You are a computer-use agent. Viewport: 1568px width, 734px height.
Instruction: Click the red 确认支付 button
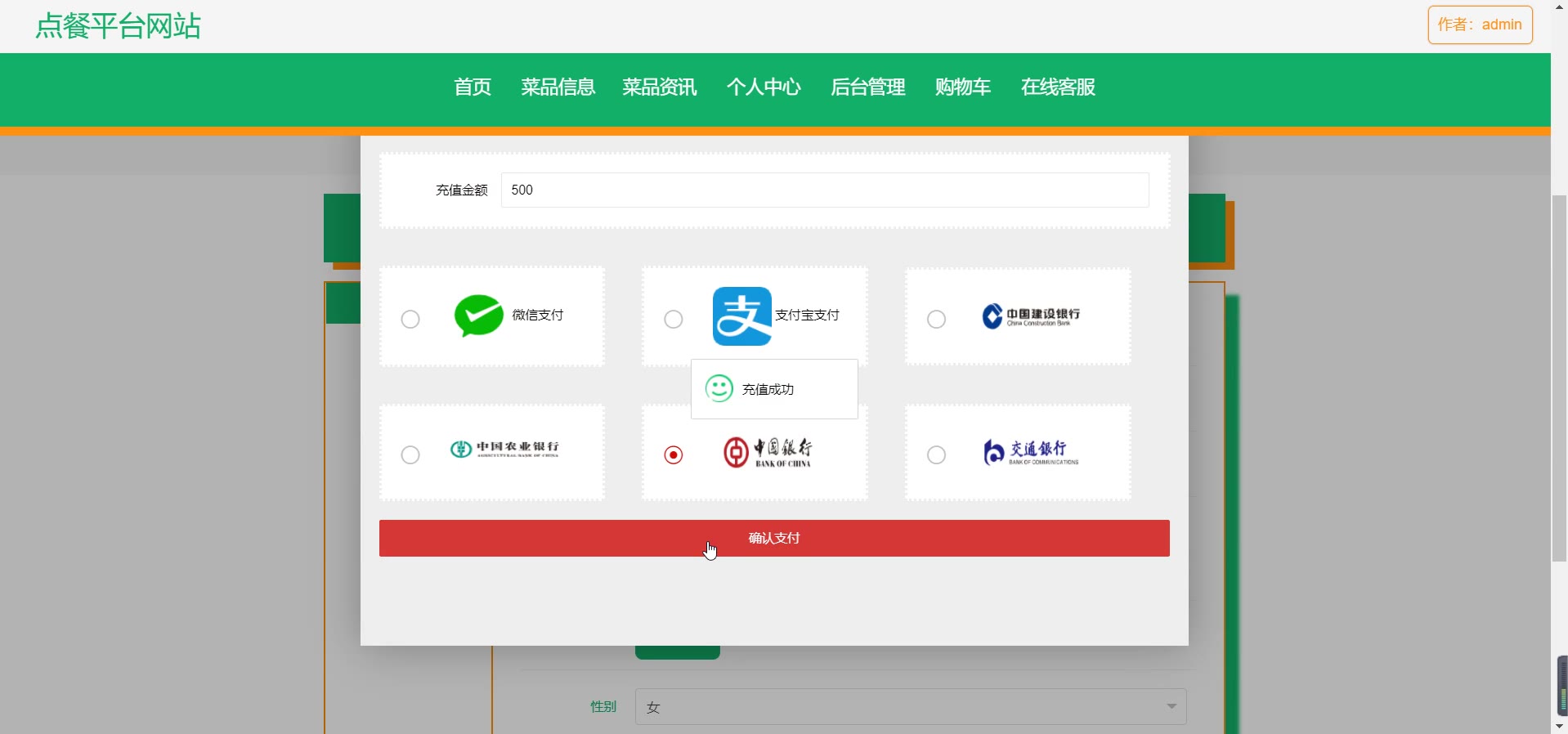pos(774,539)
